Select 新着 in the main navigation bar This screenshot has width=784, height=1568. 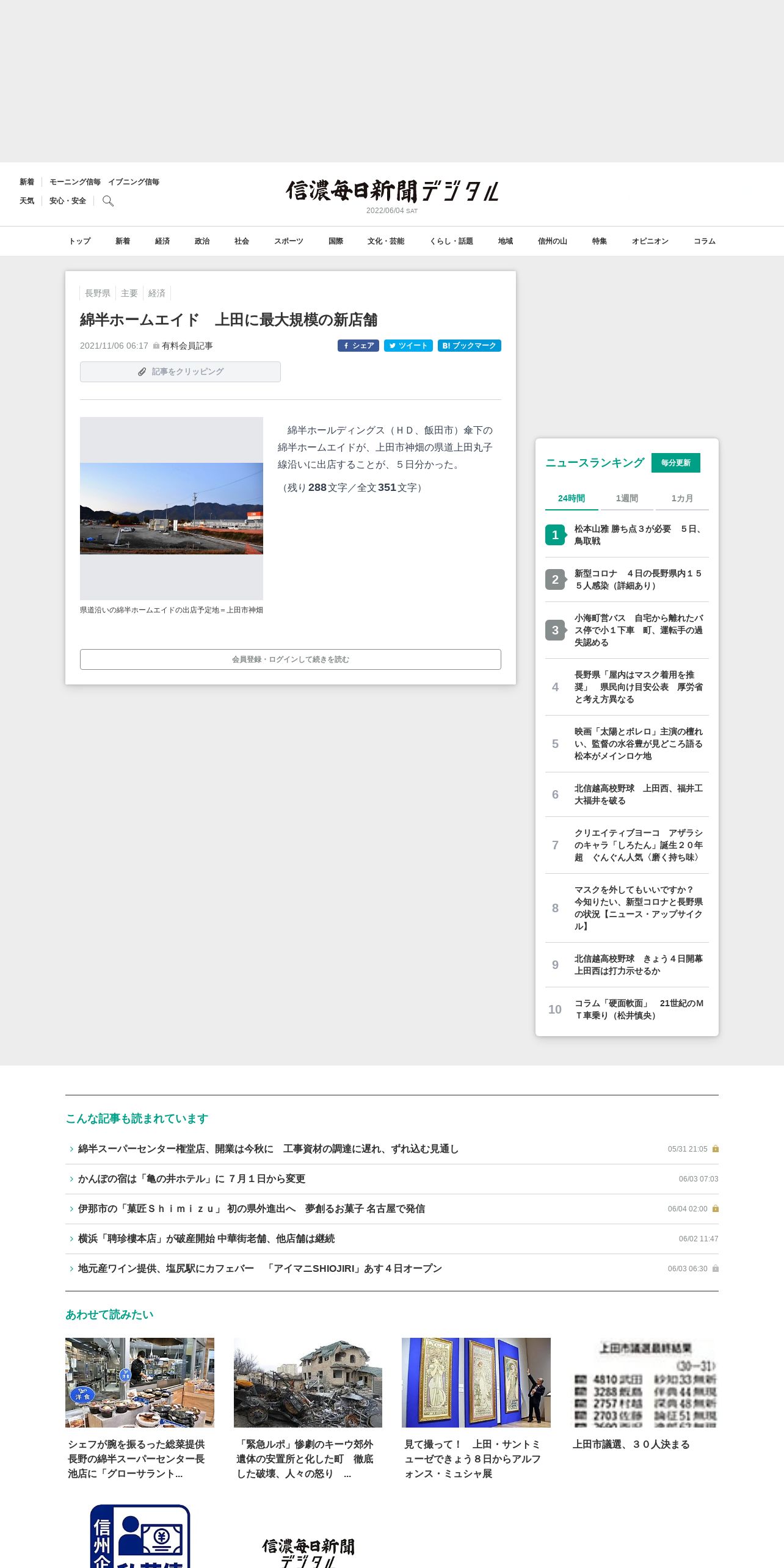pyautogui.click(x=123, y=241)
